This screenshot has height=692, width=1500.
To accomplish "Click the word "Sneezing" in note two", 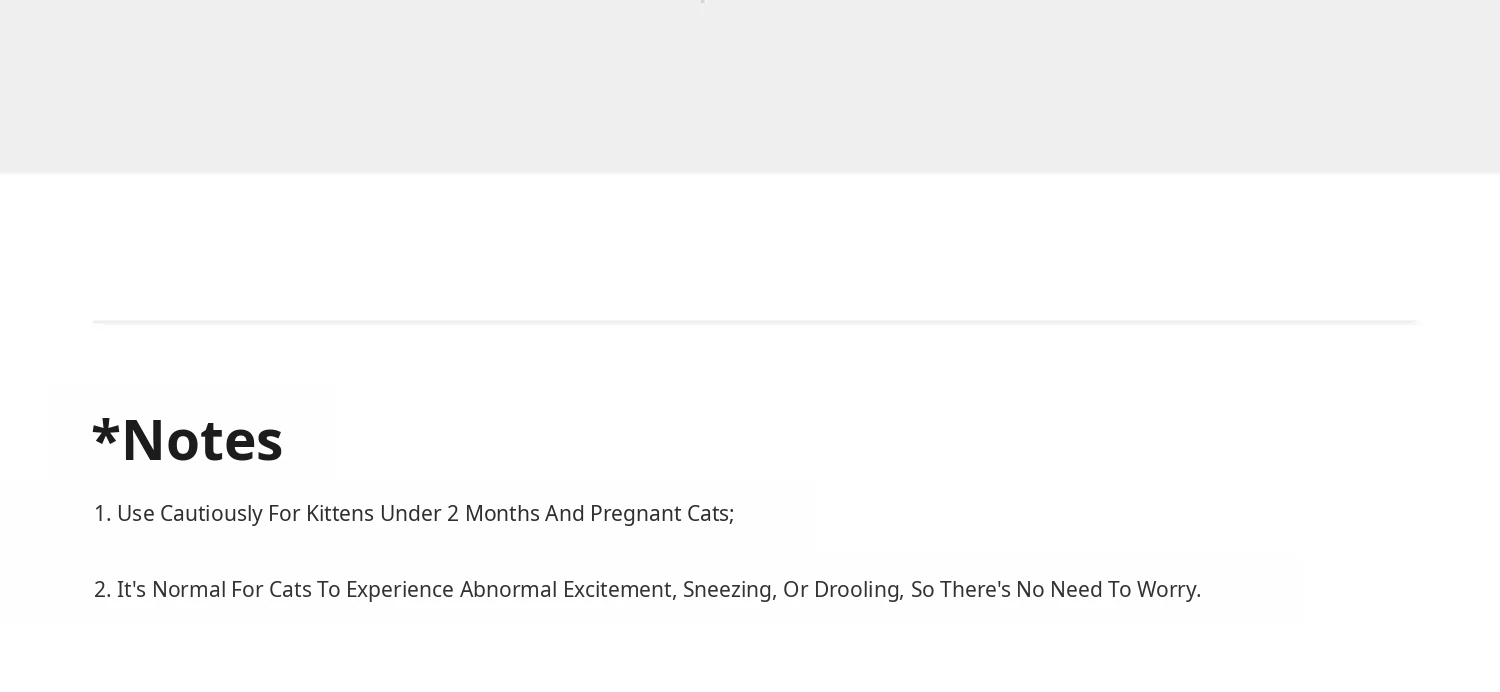I will (729, 590).
